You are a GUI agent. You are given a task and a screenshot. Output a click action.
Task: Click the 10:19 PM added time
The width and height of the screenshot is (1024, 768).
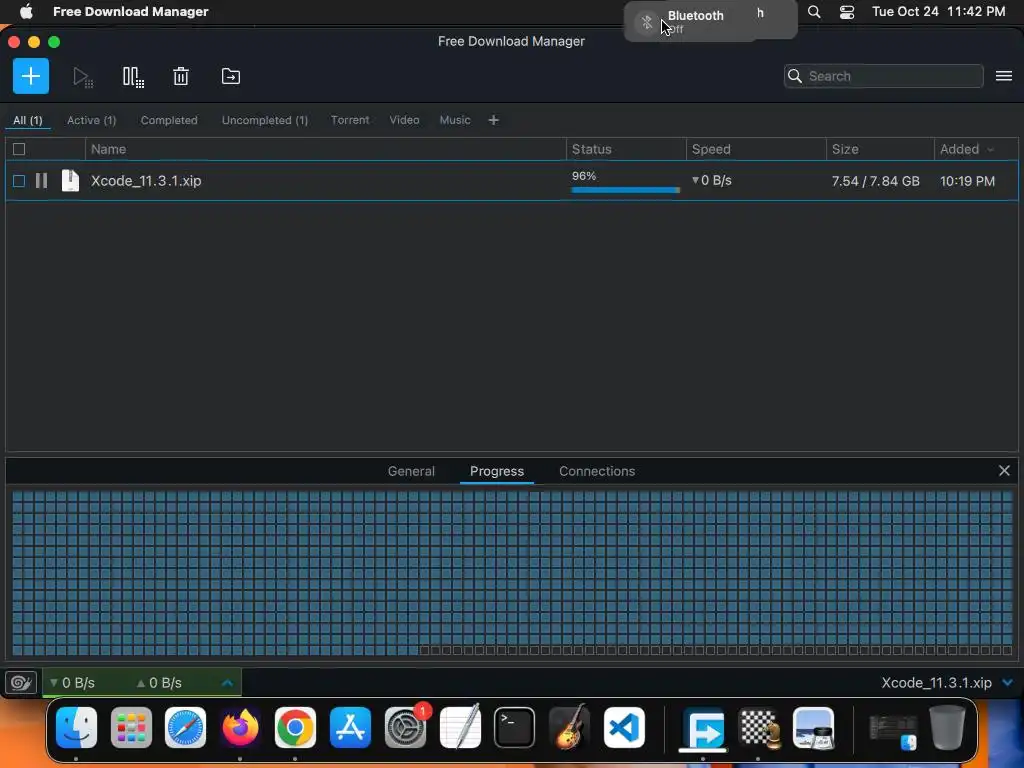[967, 181]
